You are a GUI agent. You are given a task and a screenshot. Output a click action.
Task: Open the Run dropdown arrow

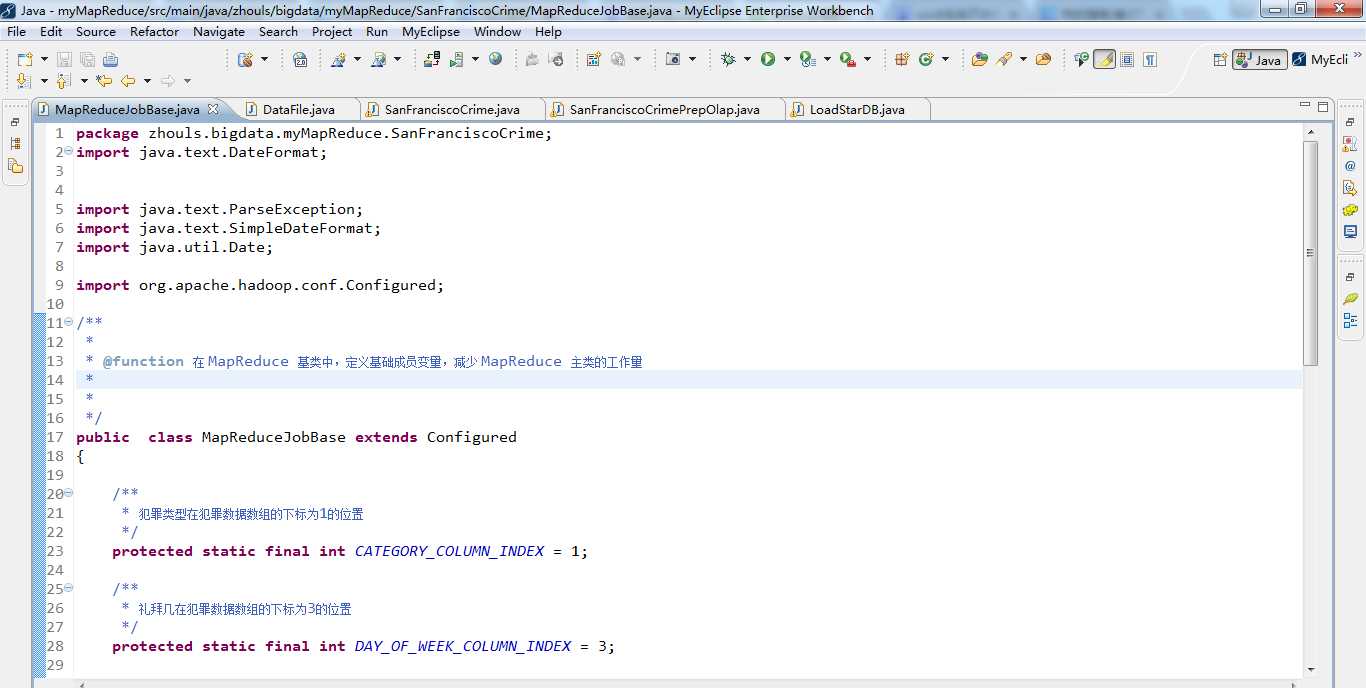coord(787,59)
